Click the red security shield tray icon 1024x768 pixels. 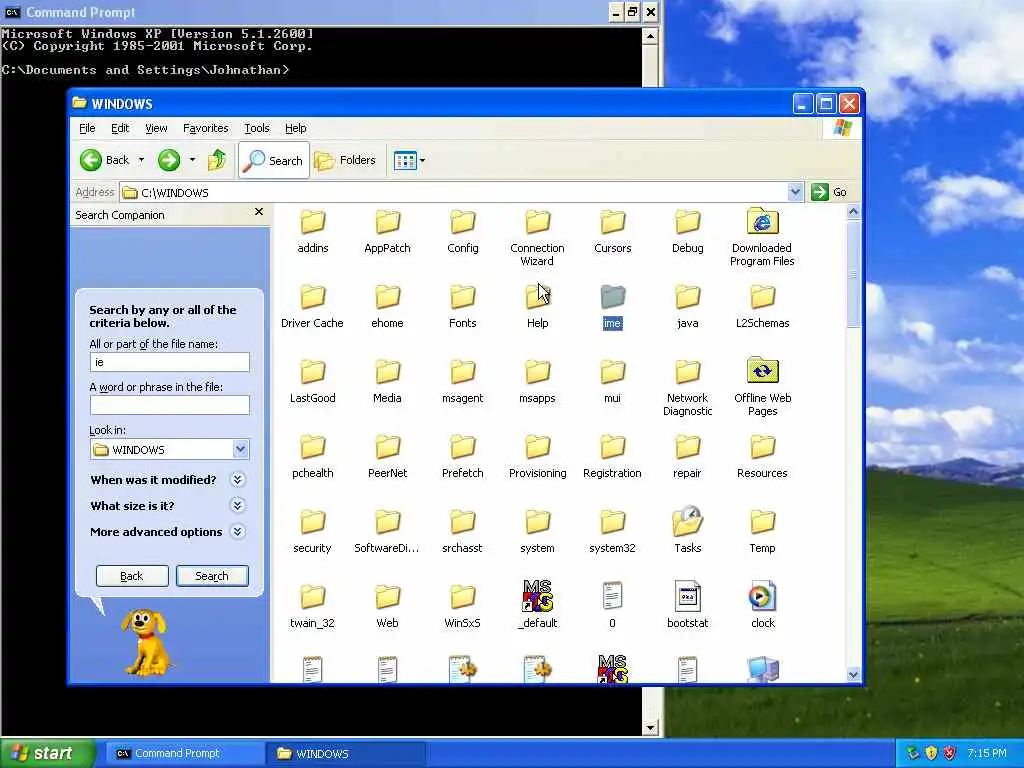click(950, 753)
